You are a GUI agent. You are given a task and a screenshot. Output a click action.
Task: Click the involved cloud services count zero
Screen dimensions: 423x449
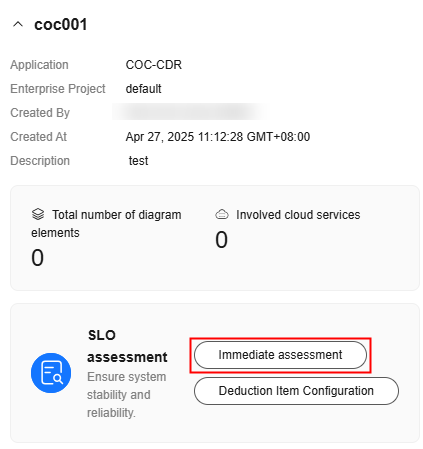coord(221,240)
